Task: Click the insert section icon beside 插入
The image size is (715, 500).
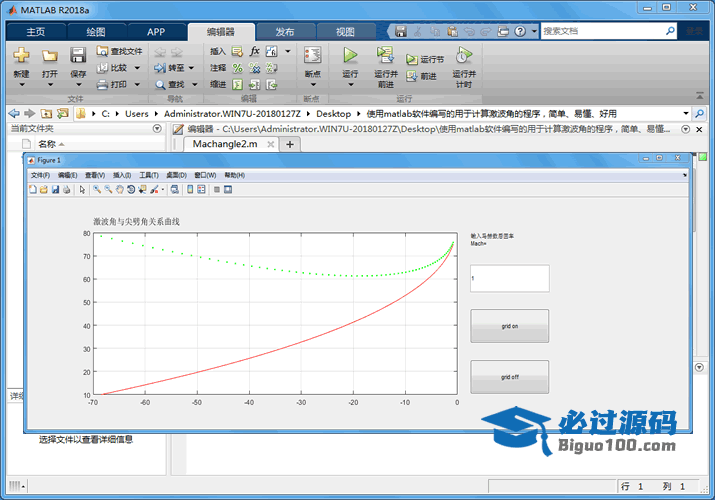Action: click(237, 51)
